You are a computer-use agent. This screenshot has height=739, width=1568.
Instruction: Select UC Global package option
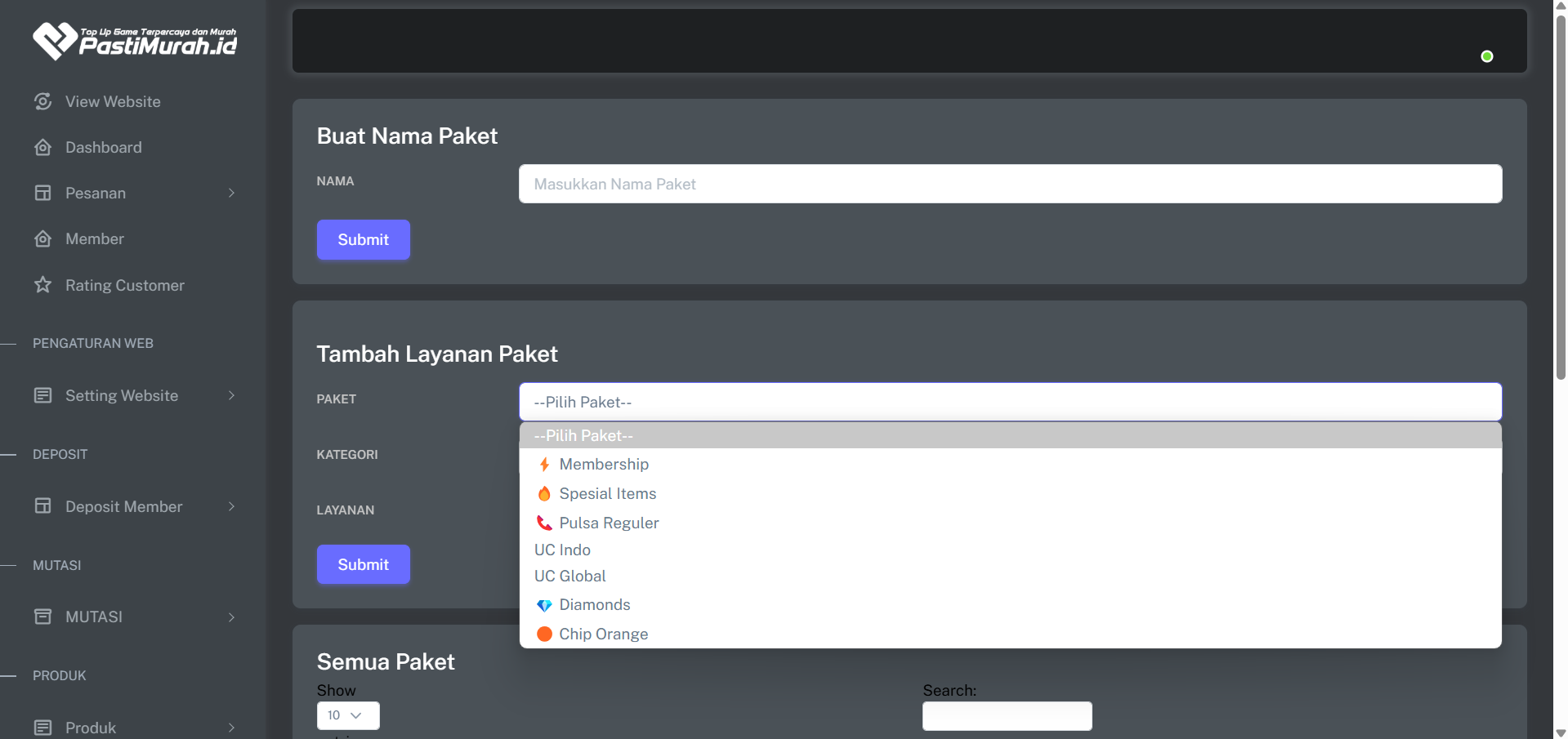(x=570, y=577)
